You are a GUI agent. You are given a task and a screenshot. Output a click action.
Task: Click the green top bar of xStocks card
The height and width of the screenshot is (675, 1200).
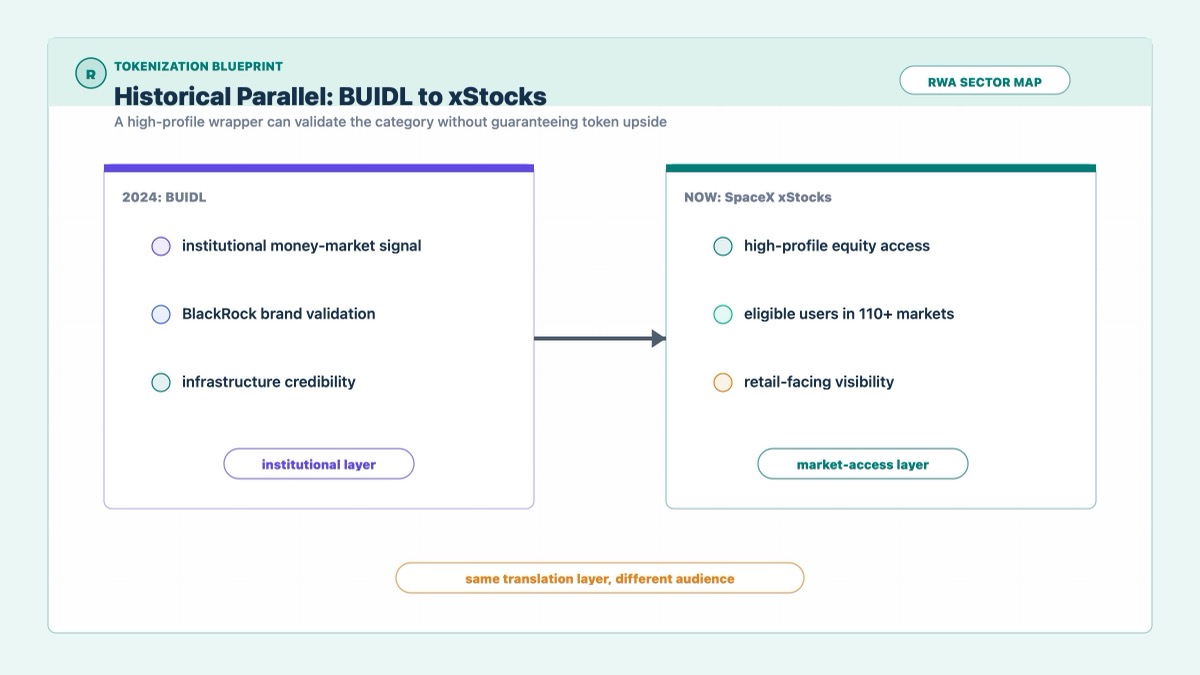click(881, 168)
